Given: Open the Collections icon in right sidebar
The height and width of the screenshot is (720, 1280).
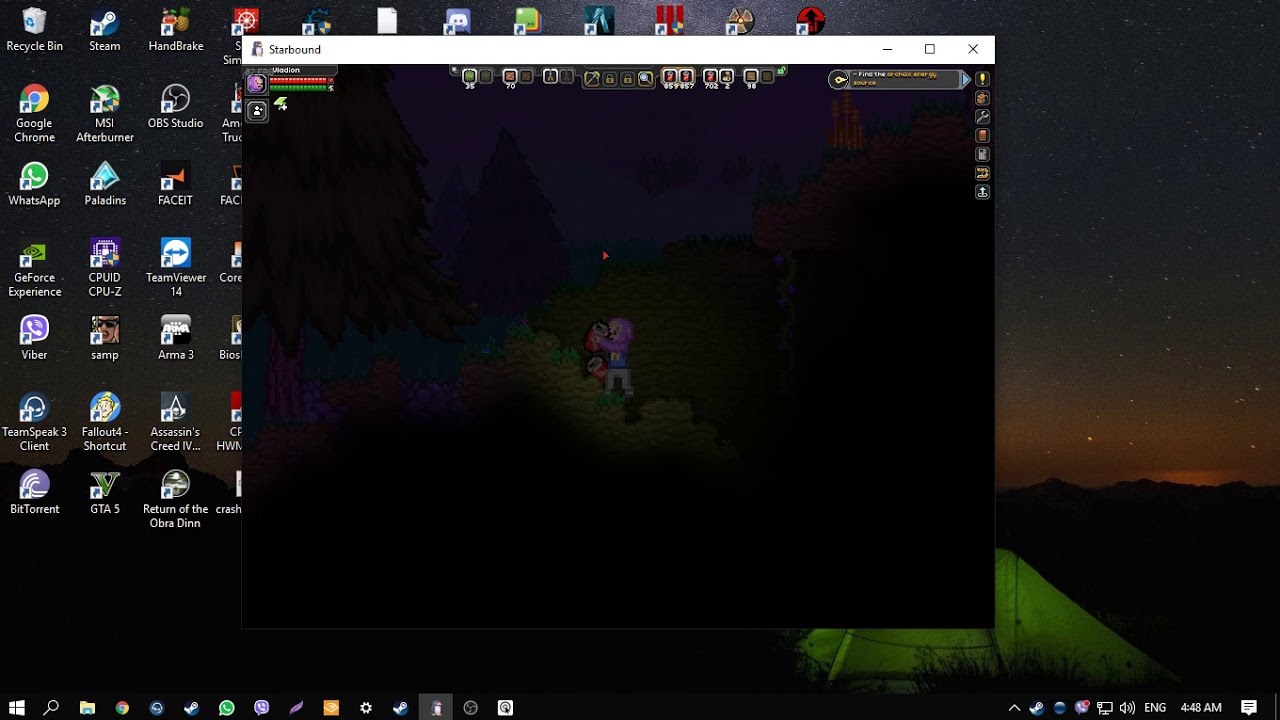Looking at the screenshot, I should tap(982, 173).
